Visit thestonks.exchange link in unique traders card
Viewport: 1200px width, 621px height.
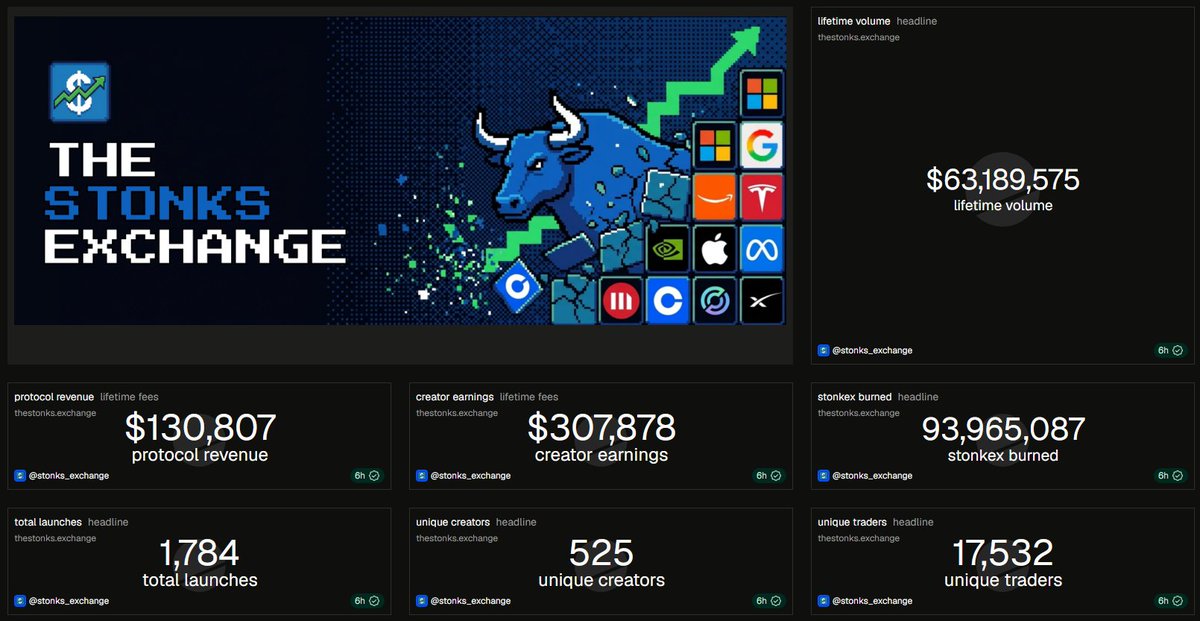(x=859, y=538)
